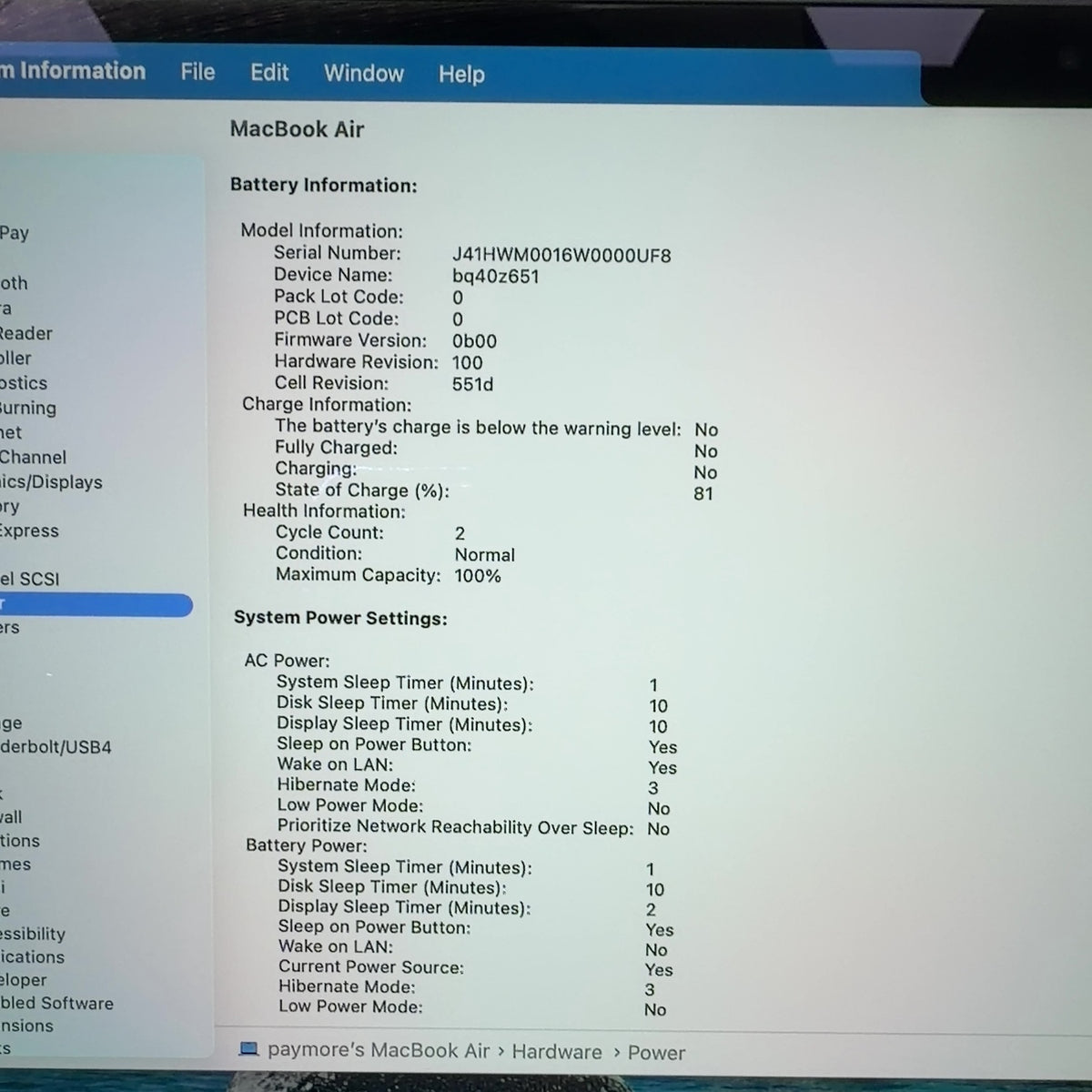
Task: Click maximum capacity value 100%
Action: (478, 576)
